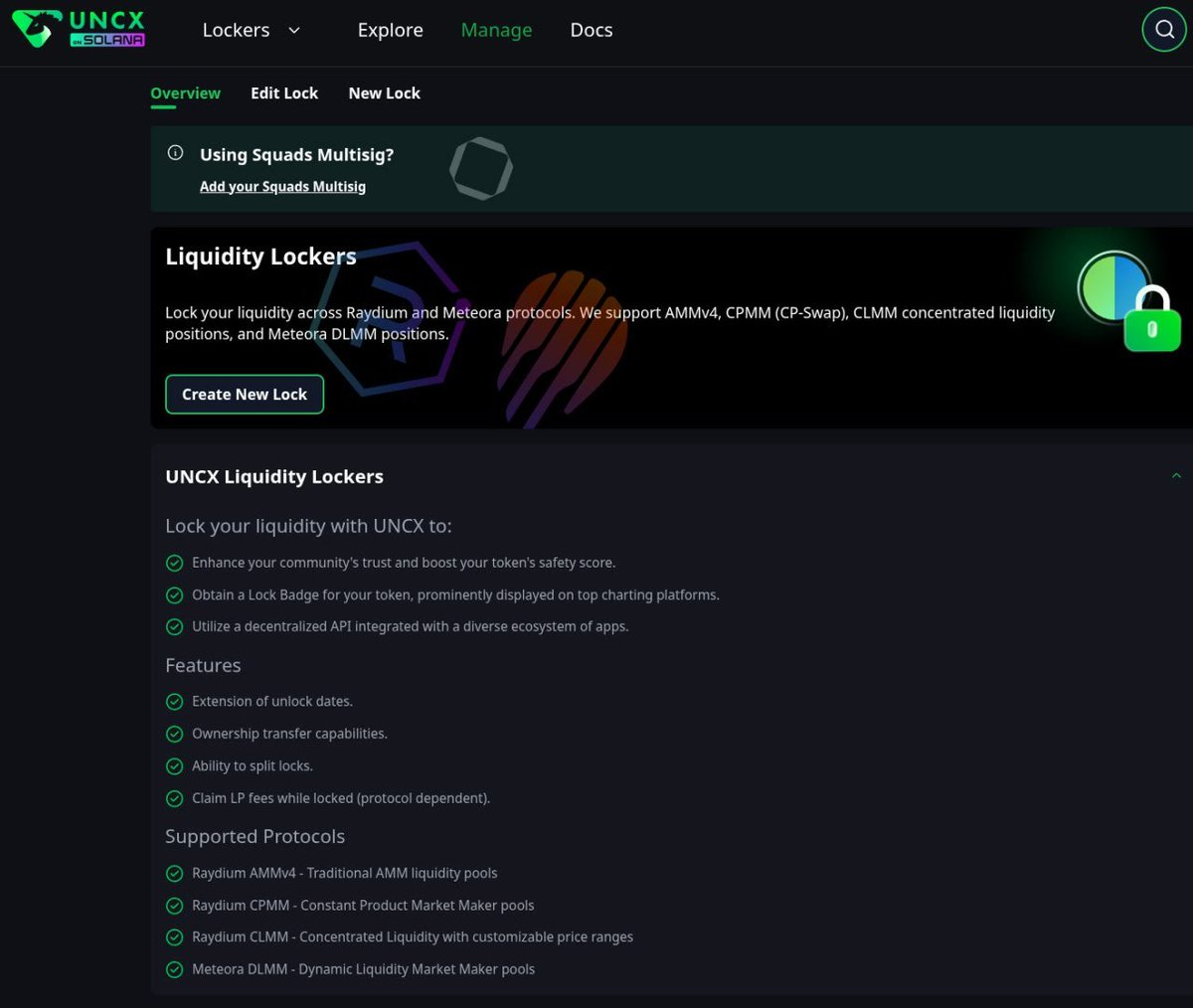Switch to the New Lock tab

click(x=384, y=92)
